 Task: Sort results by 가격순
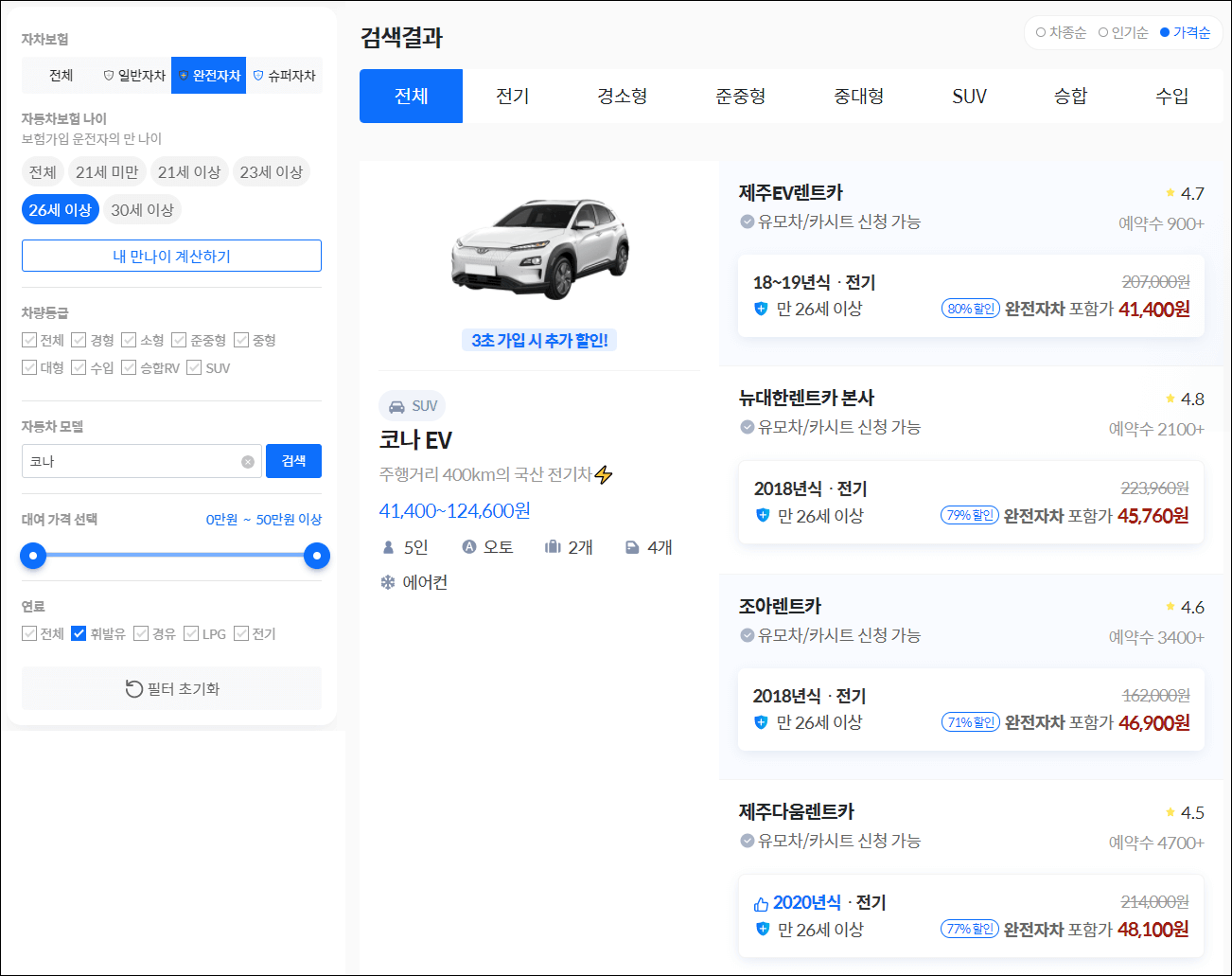(1185, 32)
